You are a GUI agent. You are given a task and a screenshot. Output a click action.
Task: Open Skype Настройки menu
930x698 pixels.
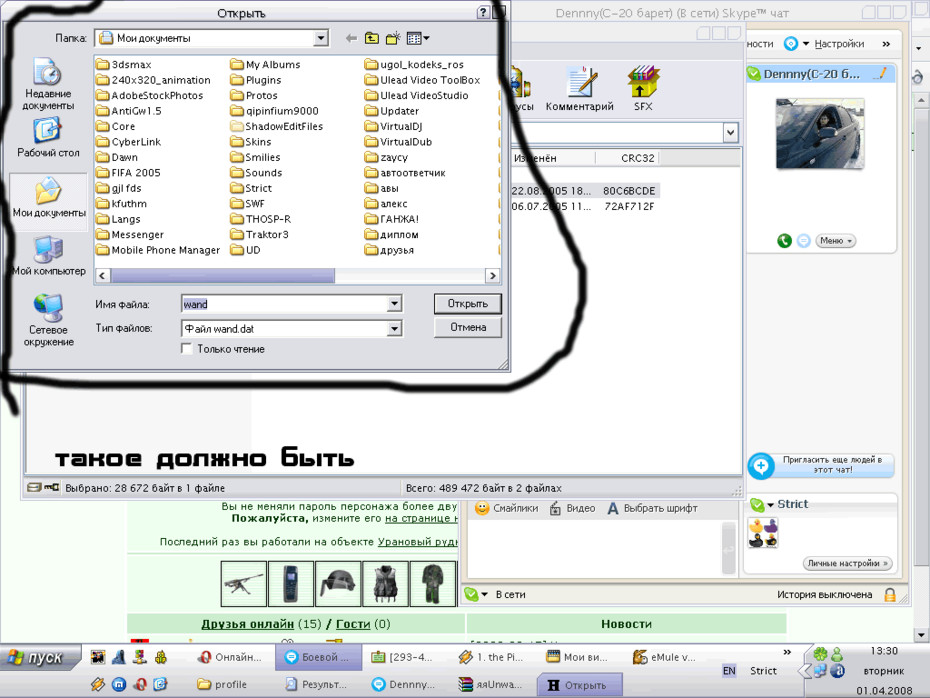(x=839, y=44)
